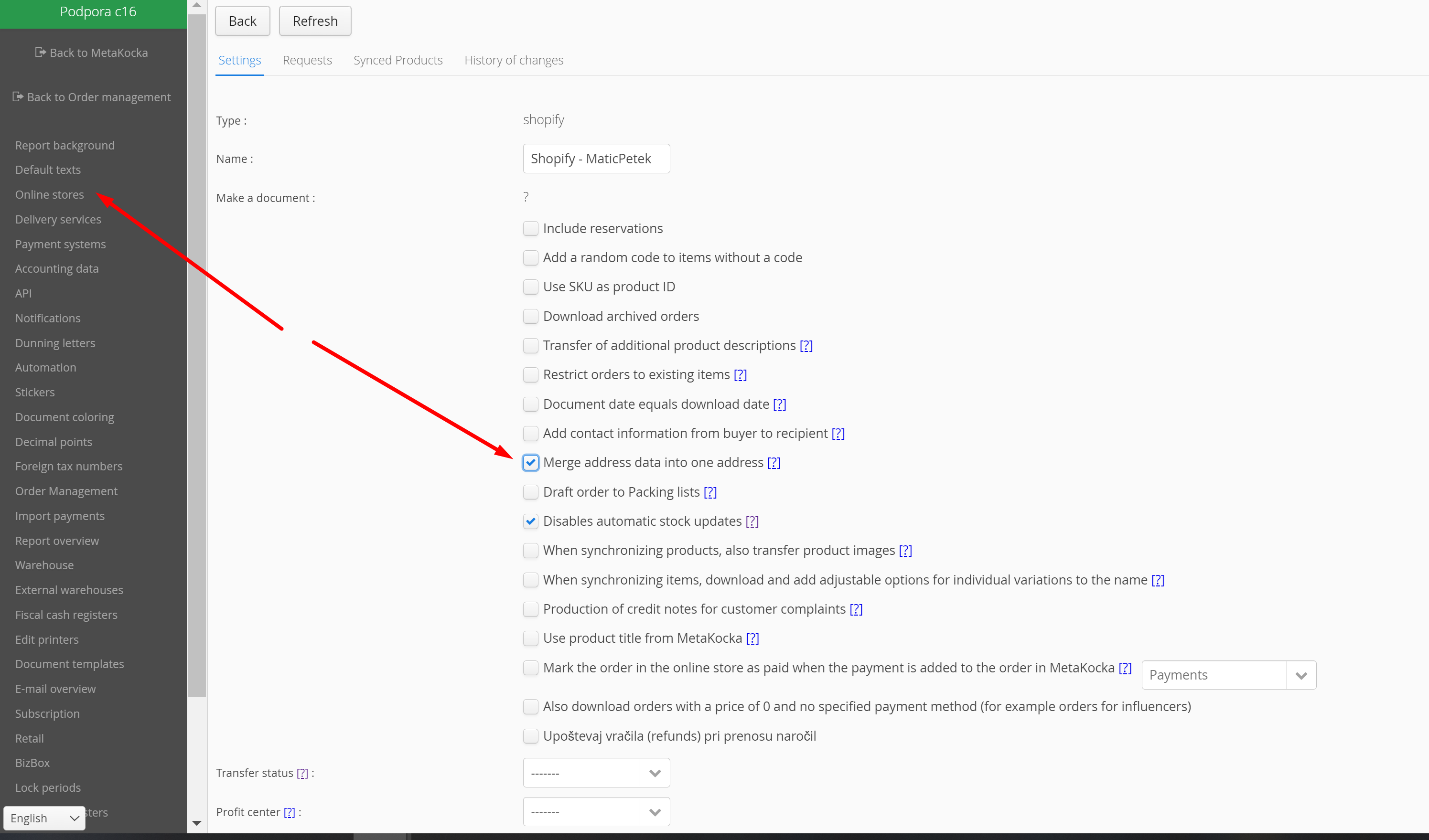Open the English language selector
Viewport: 1429px width, 840px height.
tap(44, 818)
